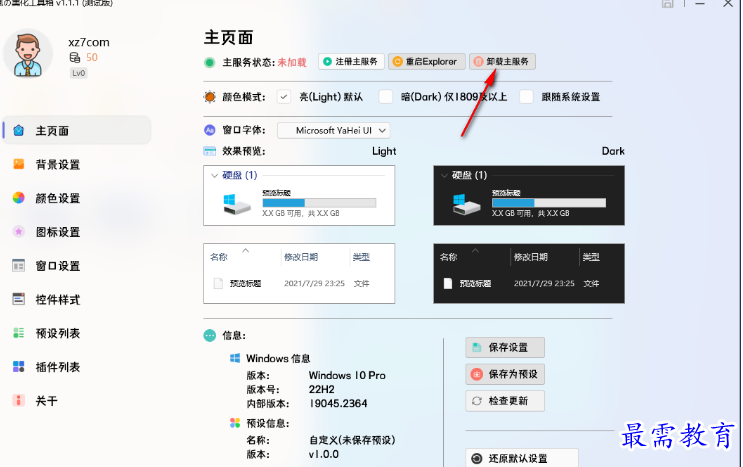Collapse the 硬盘 (1) group in Dark preview
743x467 pixels.
[x=444, y=176]
